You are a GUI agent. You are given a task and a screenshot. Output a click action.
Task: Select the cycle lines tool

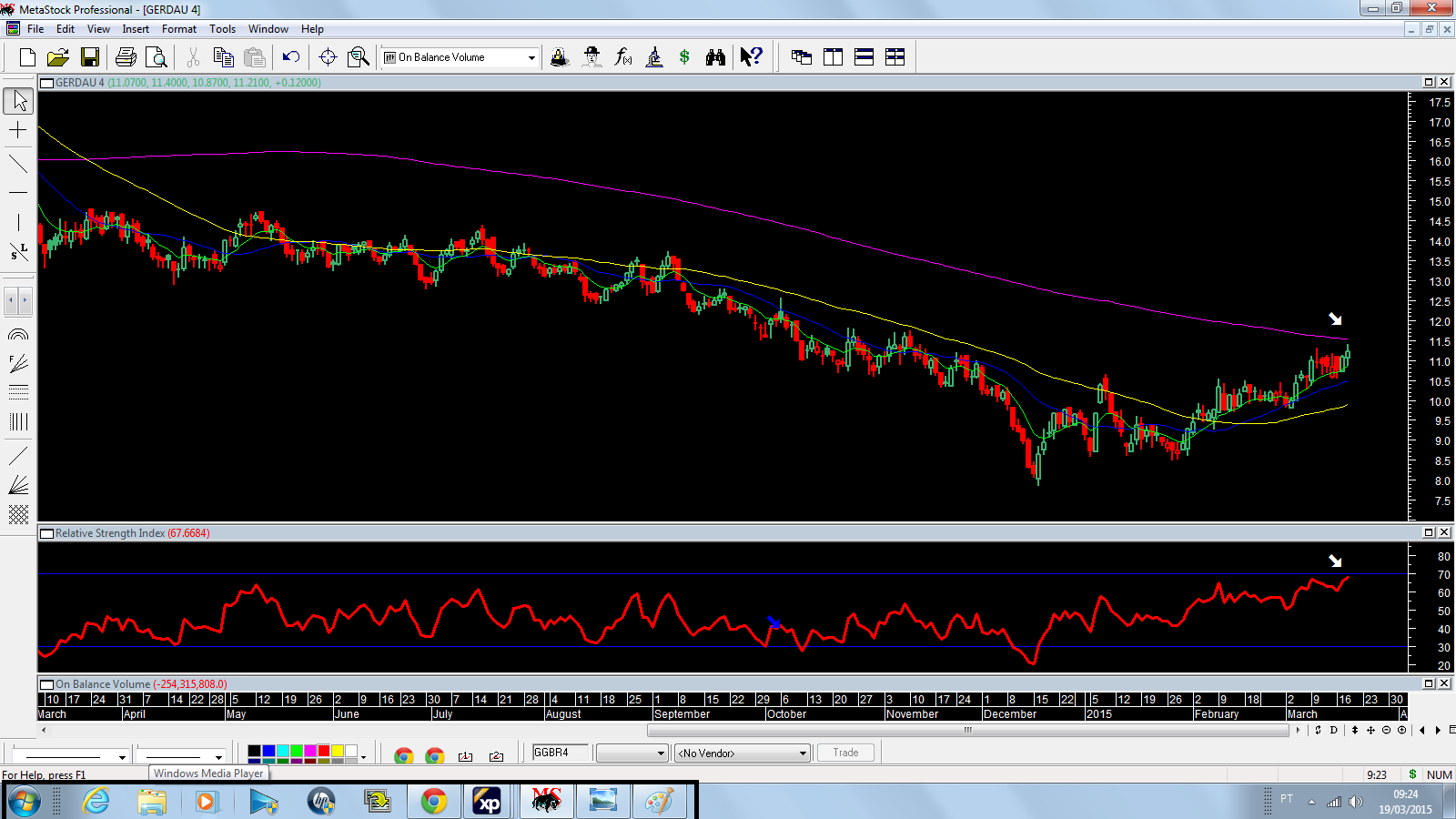(18, 421)
